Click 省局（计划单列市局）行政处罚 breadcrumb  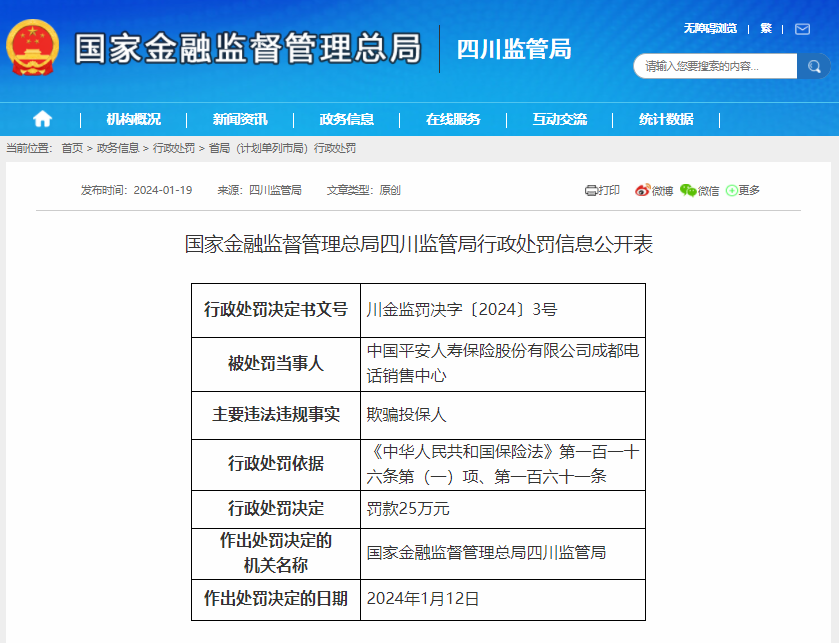pos(282,148)
